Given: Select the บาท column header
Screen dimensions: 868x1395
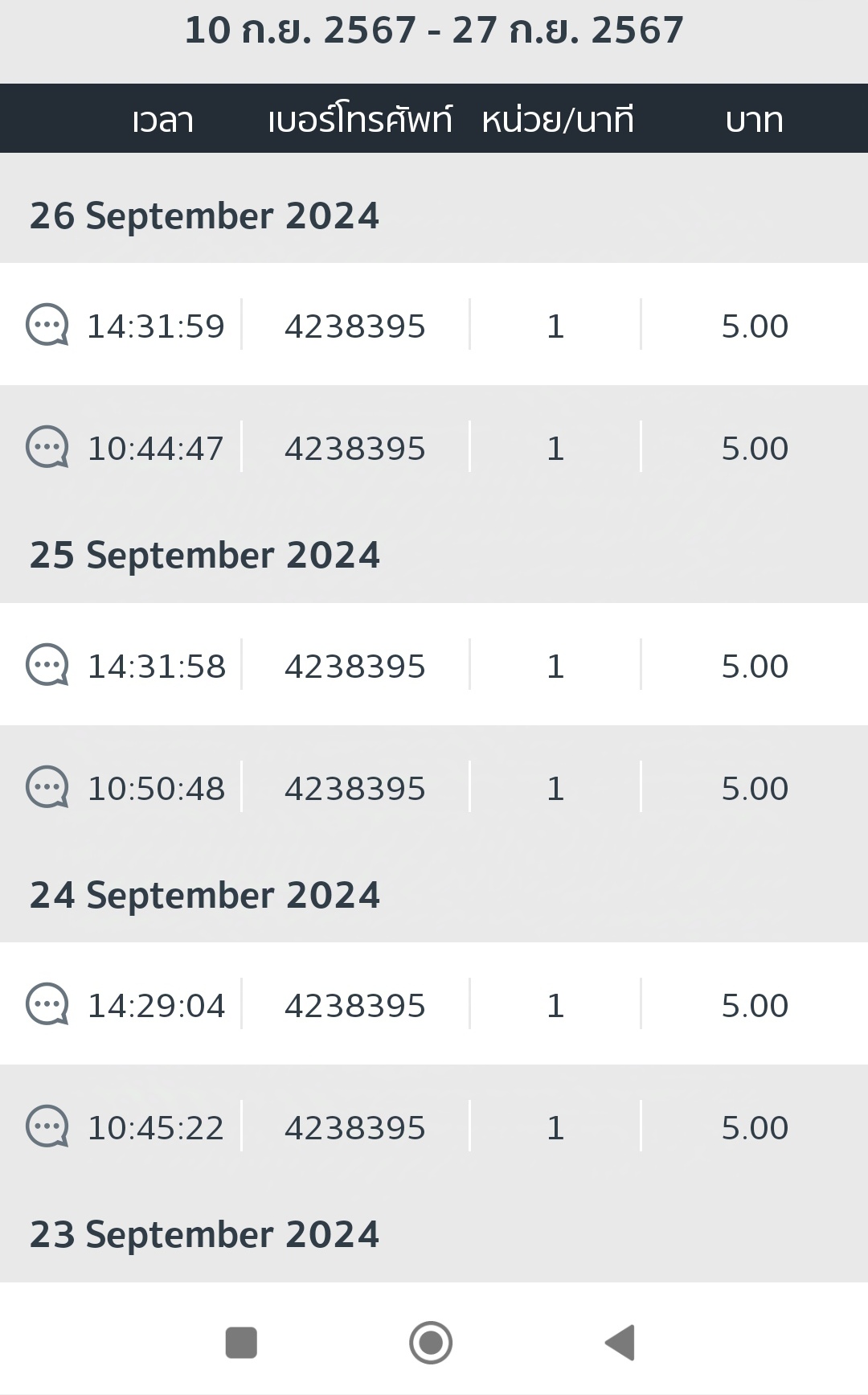Looking at the screenshot, I should (754, 120).
